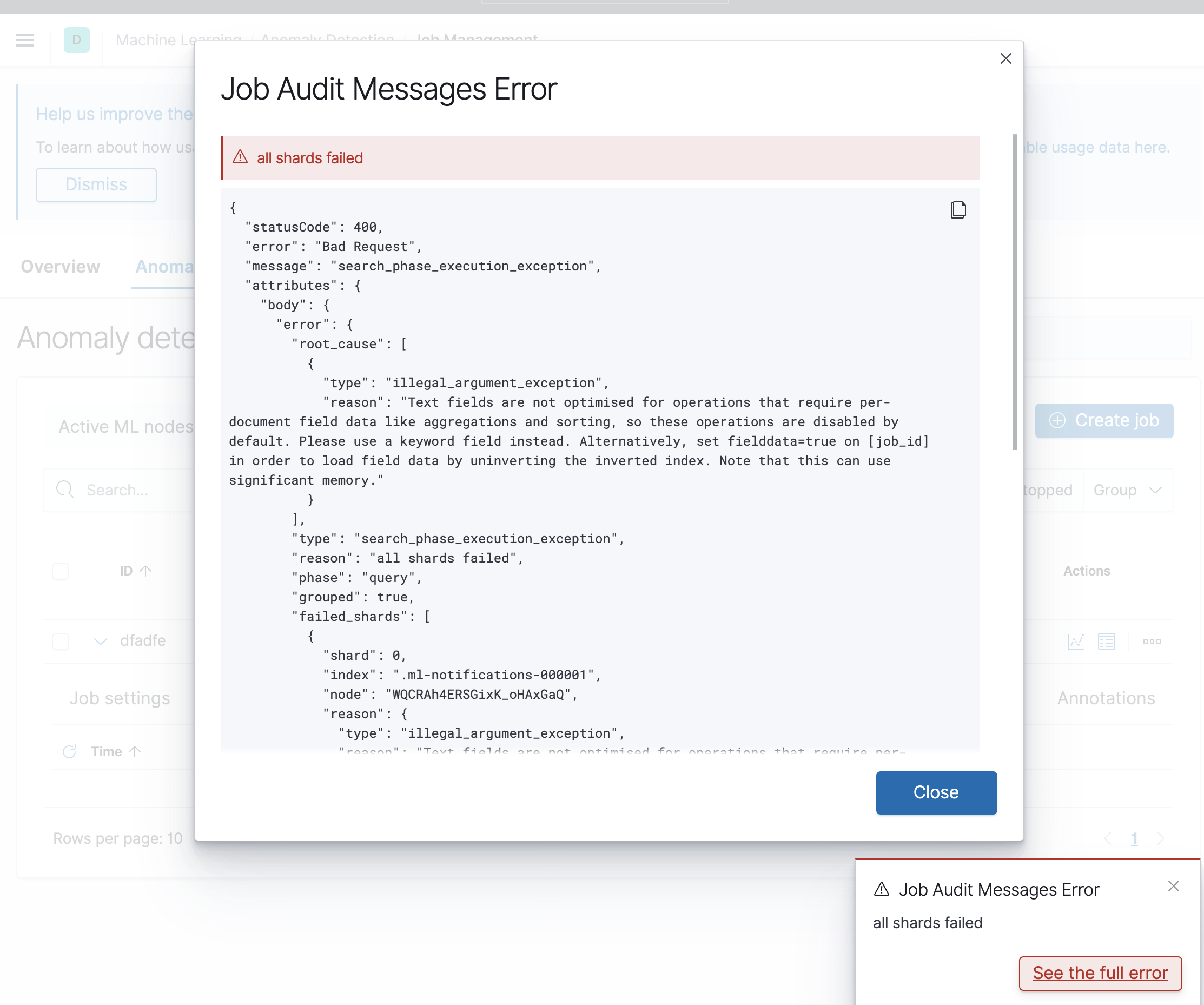Check the dfadfe job row checkbox
This screenshot has height=1005, width=1204.
click(61, 641)
